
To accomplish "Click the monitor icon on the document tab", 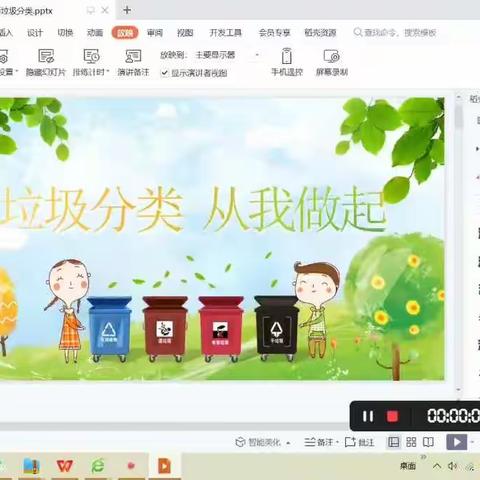I will (90, 11).
